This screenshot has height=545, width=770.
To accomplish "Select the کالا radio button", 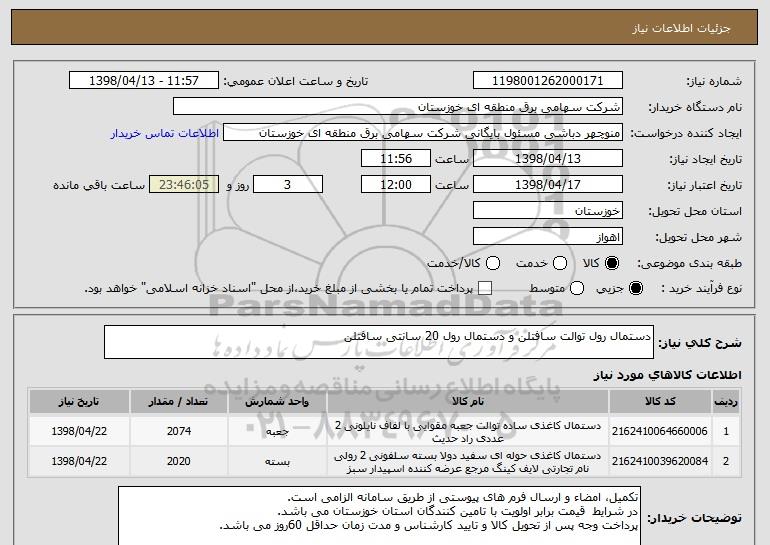I will pos(612,263).
